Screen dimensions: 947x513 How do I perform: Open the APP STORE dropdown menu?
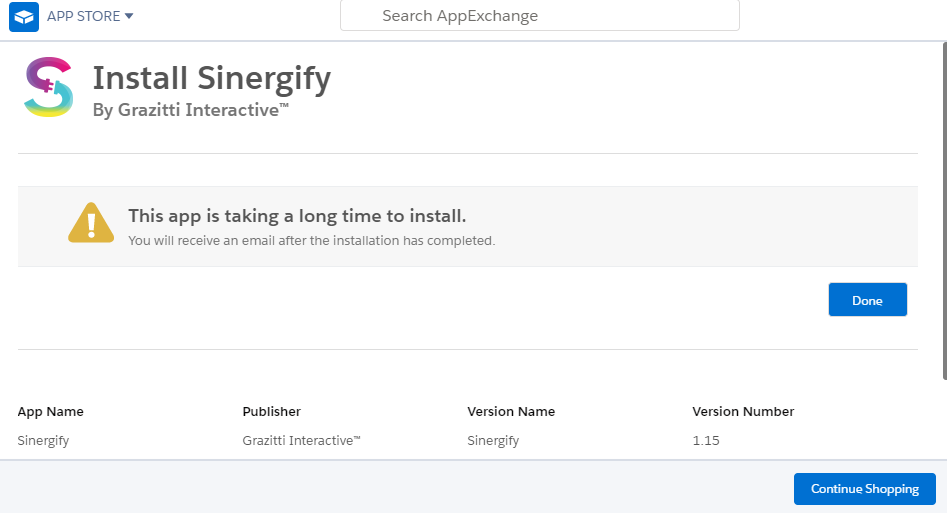(x=90, y=16)
